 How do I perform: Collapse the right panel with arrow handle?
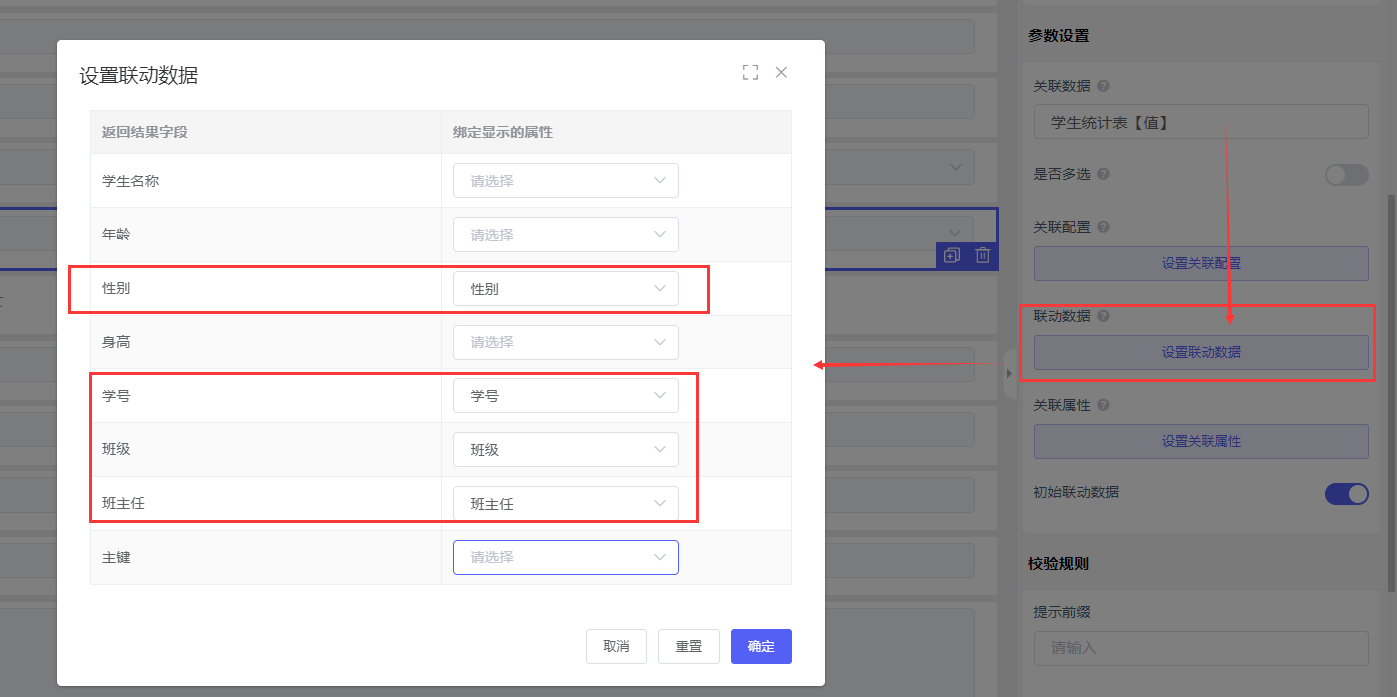[1008, 373]
